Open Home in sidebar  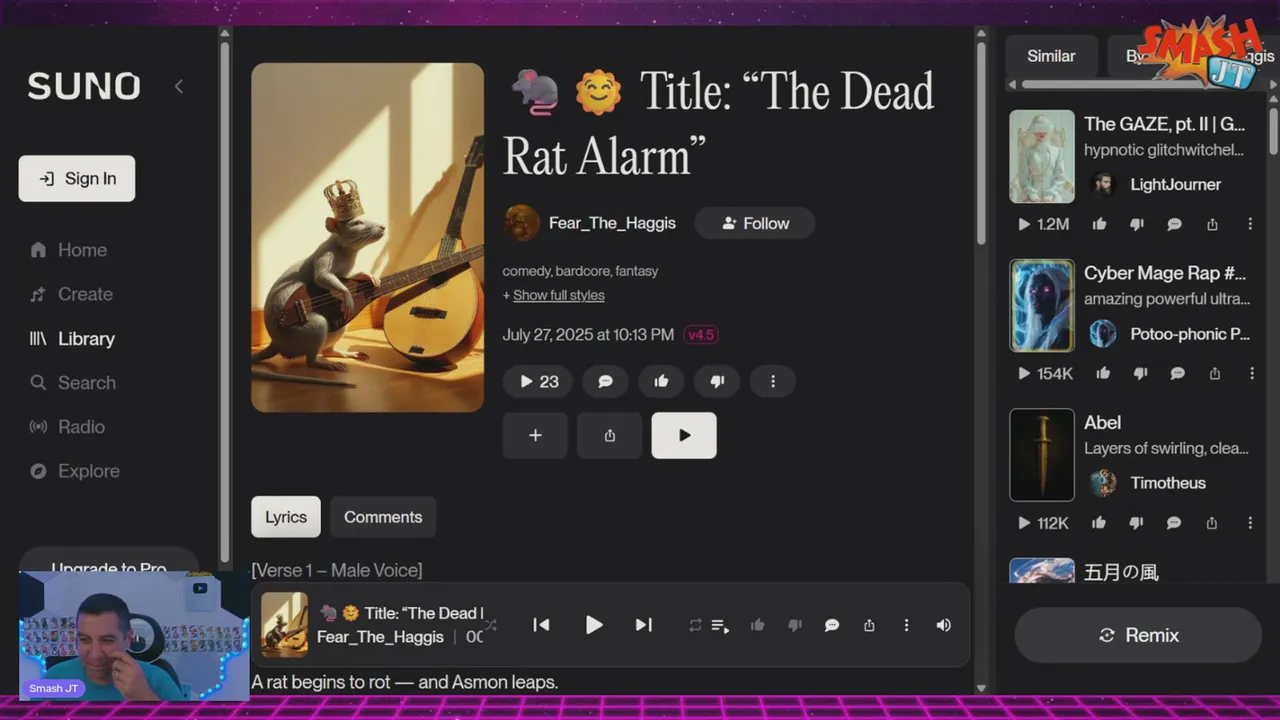click(69, 250)
